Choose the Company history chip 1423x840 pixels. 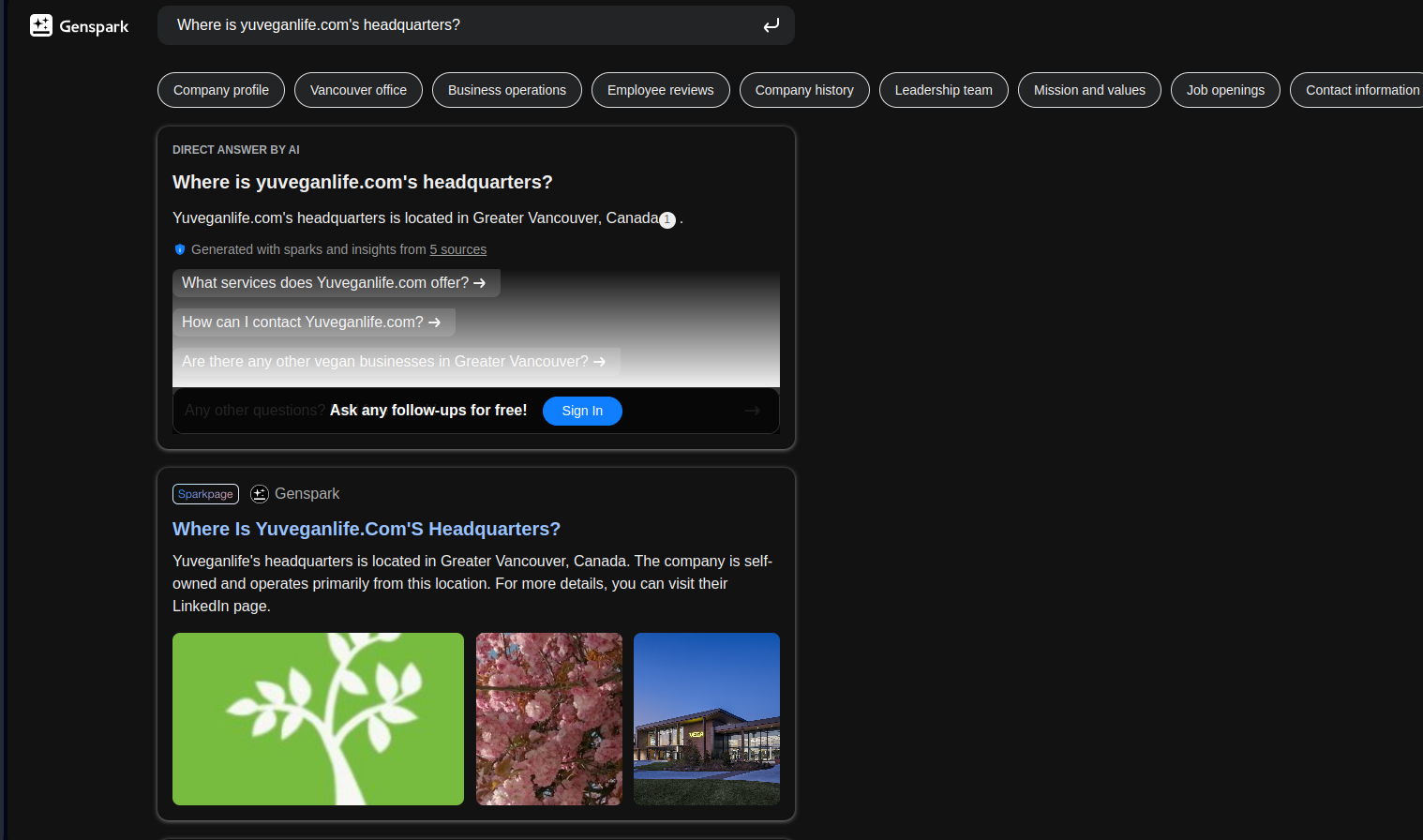[804, 90]
